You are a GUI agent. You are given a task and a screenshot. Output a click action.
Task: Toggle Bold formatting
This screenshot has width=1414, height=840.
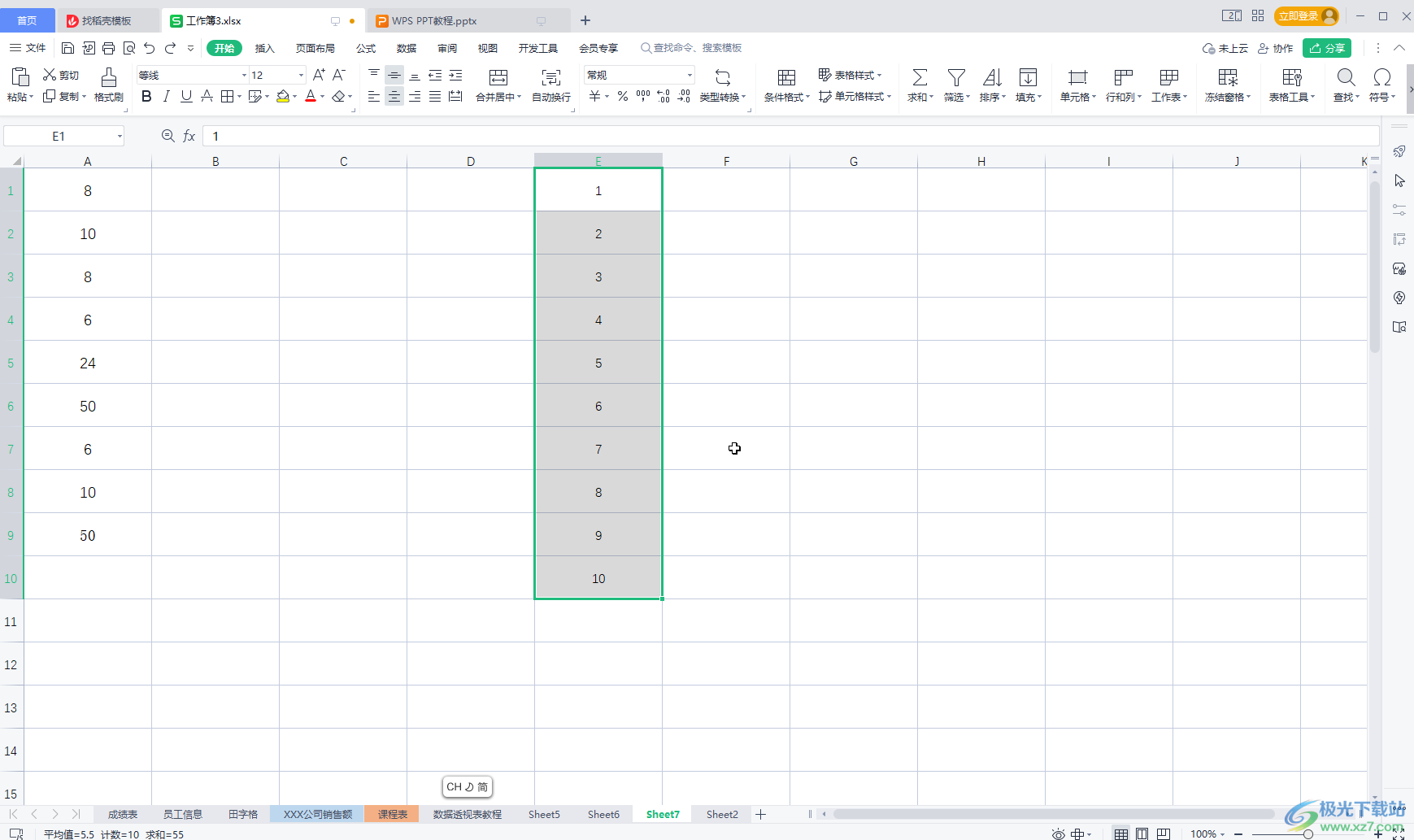tap(146, 97)
